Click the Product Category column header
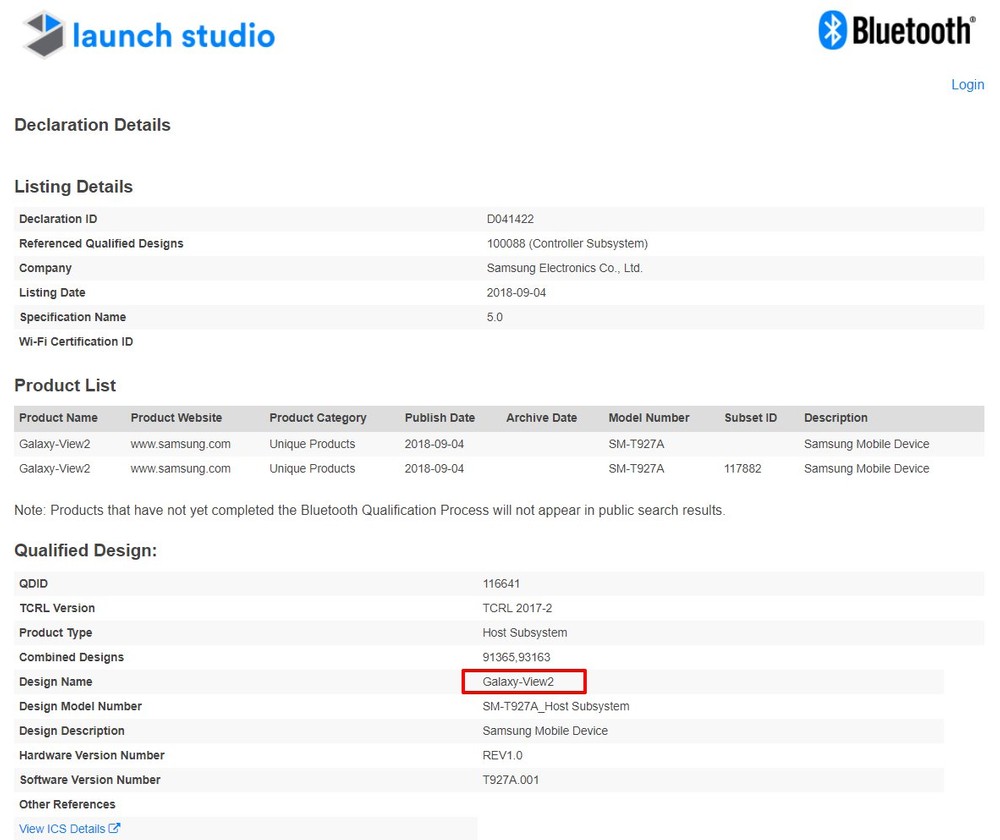Screen dimensions: 1000x840 pyautogui.click(x=318, y=418)
